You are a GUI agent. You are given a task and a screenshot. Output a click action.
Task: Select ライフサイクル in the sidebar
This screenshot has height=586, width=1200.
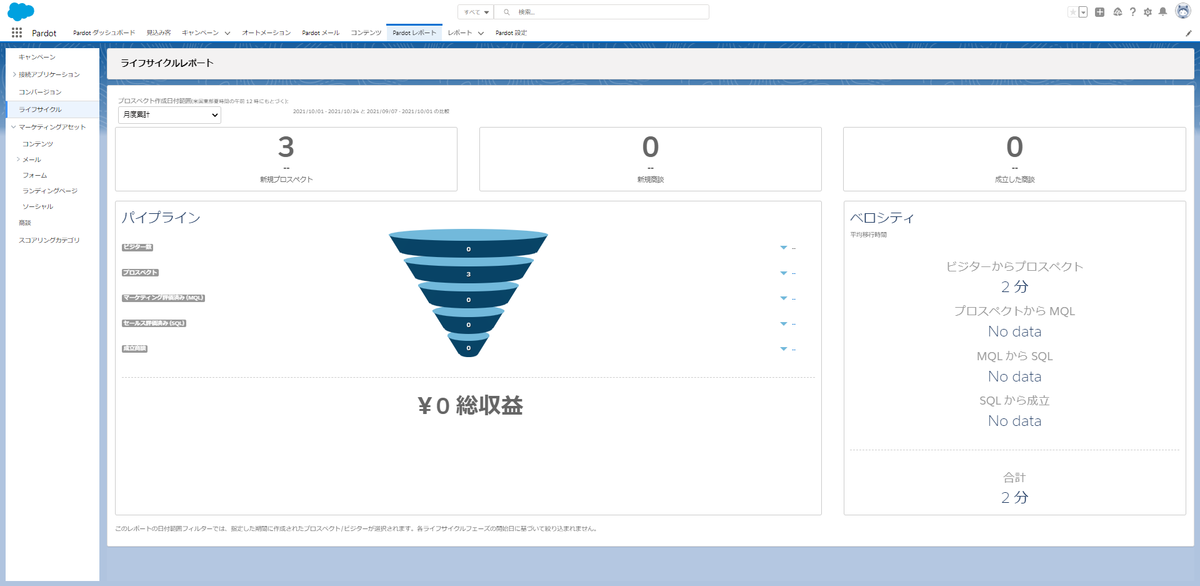click(52, 108)
